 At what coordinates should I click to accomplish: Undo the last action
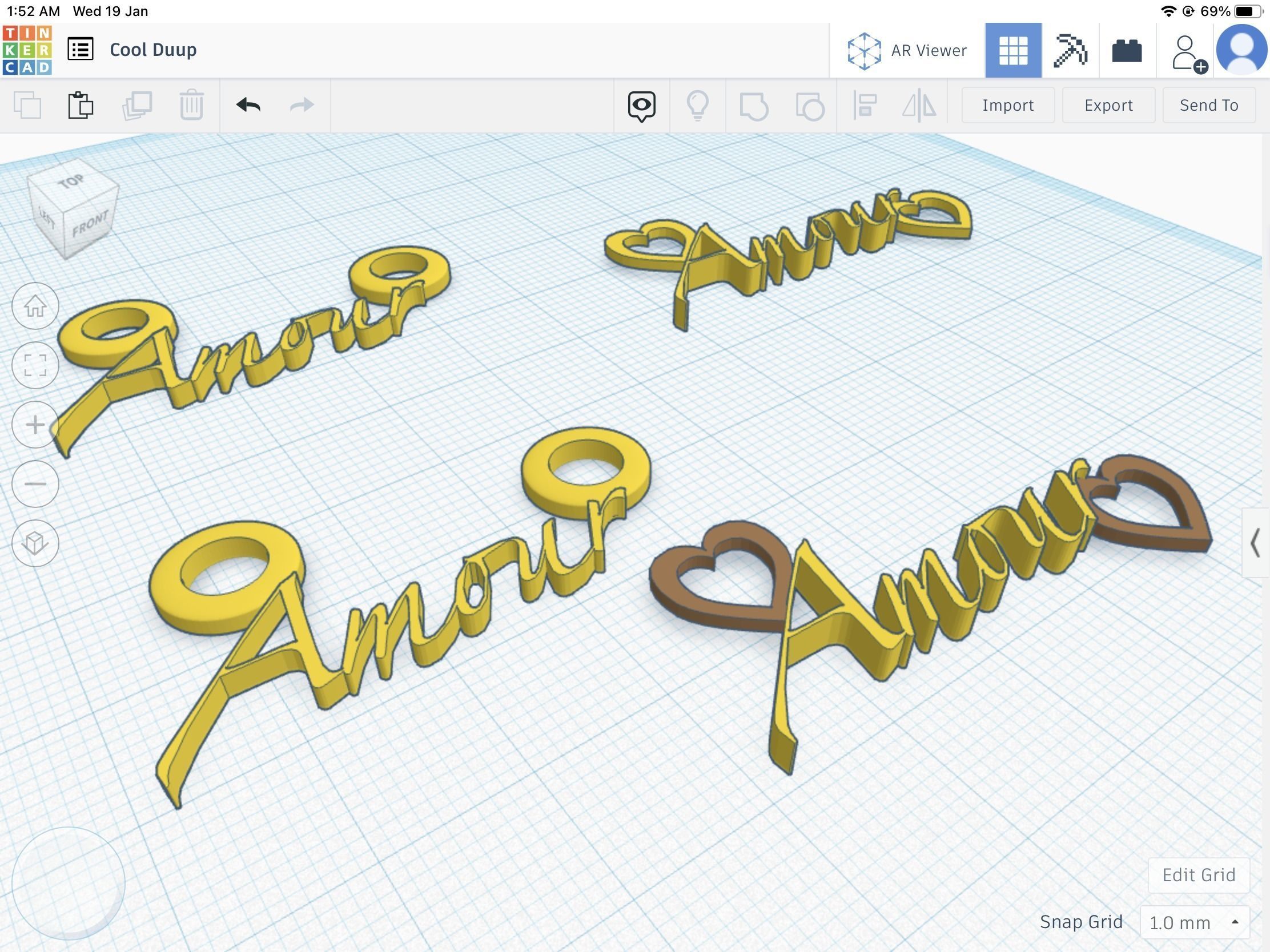[248, 105]
